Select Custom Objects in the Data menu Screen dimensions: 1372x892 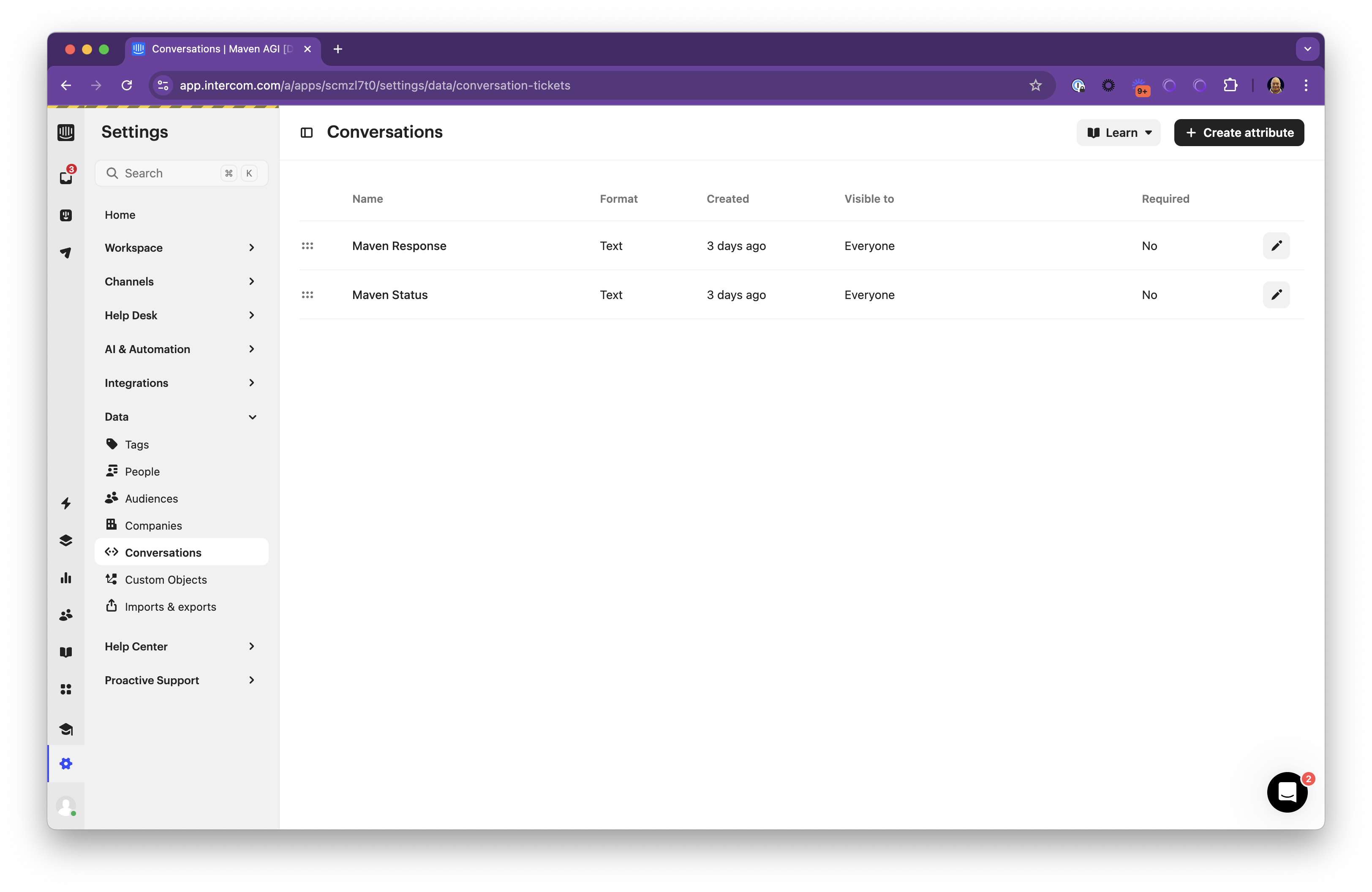(x=166, y=579)
